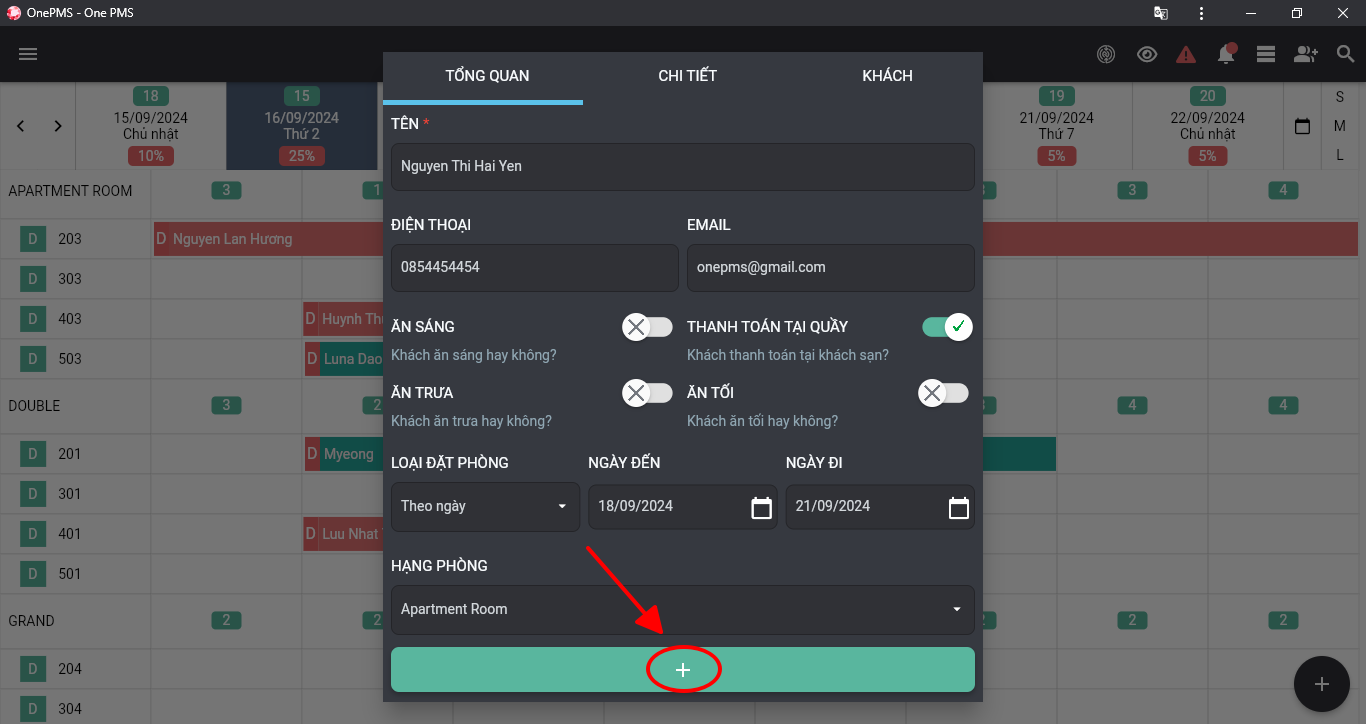Screen dimensions: 1366x724
Task: Open the calendar picker beside S M L
Action: pos(1302,127)
